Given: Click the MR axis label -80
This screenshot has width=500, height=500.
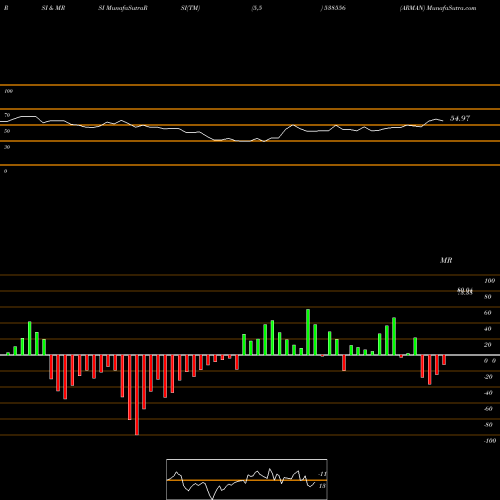Looking at the screenshot, I should 488,425.
